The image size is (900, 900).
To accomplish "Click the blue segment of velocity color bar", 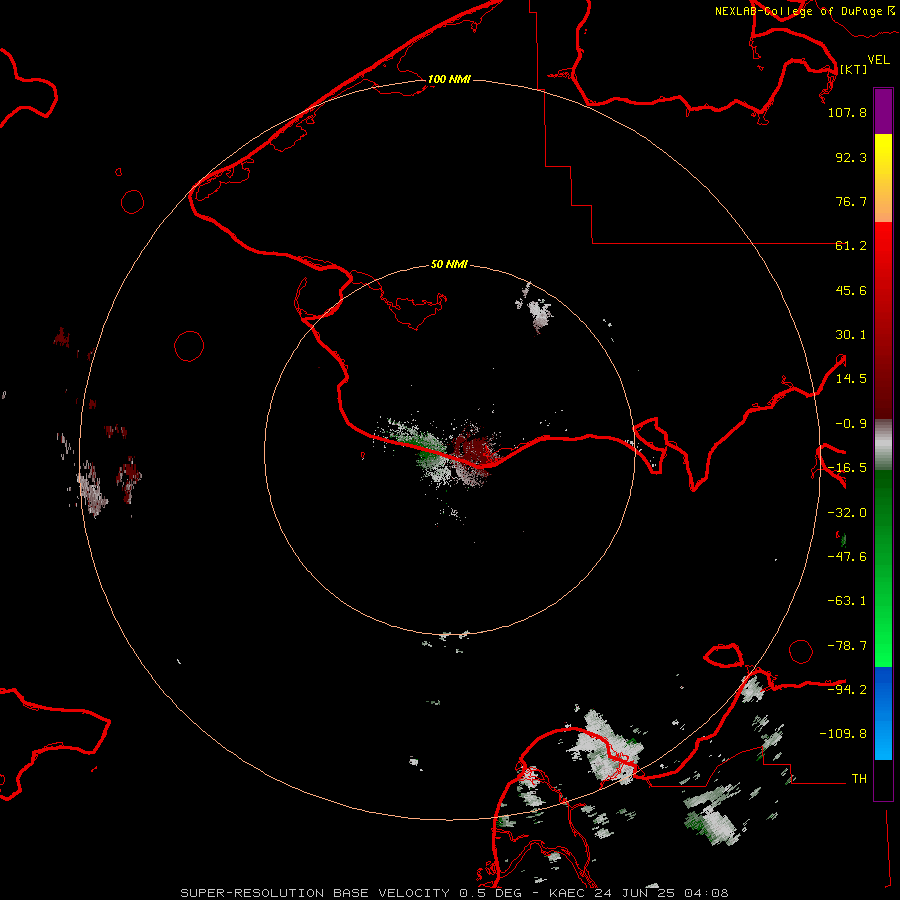I will coord(883,713).
